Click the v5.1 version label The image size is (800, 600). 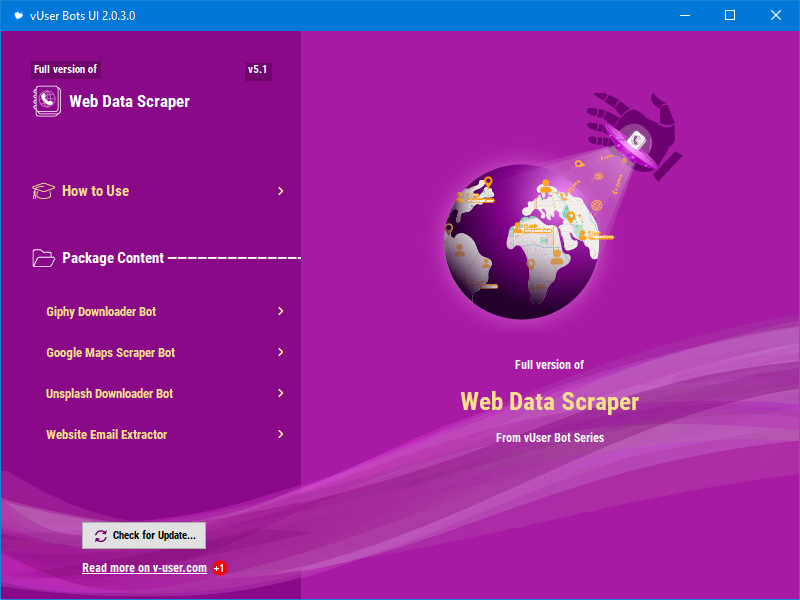[x=258, y=70]
